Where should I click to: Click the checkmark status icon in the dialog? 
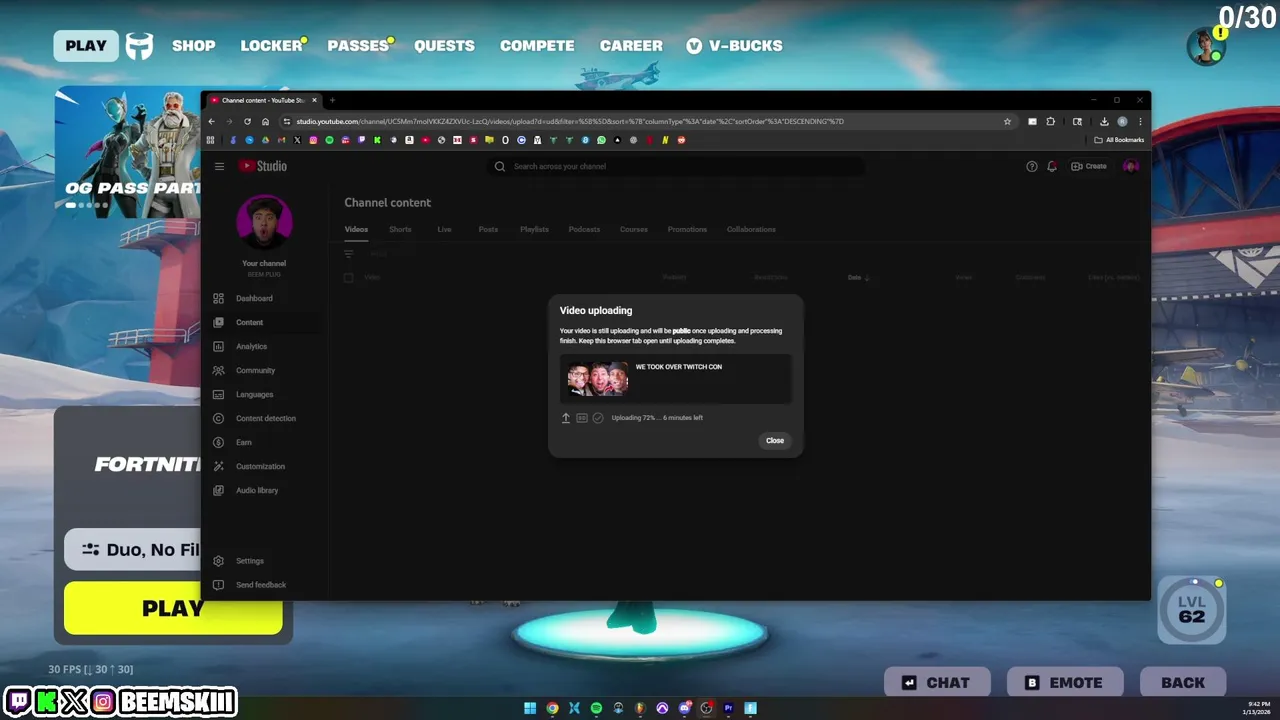click(598, 418)
